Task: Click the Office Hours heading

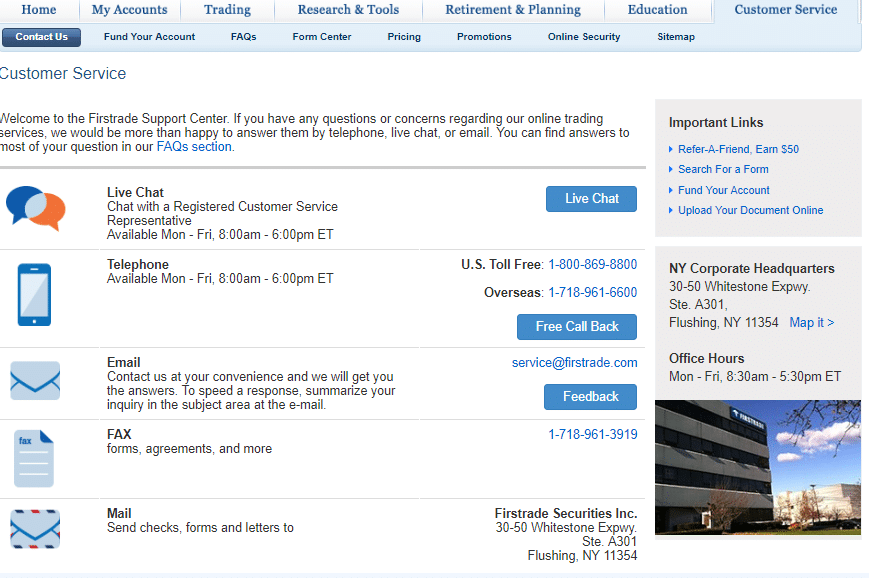Action: tap(706, 359)
